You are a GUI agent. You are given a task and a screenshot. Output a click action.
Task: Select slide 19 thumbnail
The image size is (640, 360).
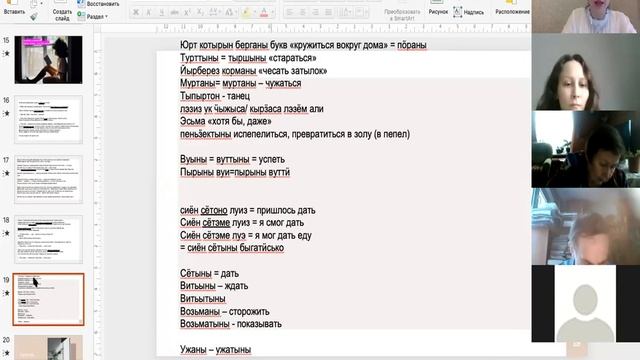(x=48, y=299)
